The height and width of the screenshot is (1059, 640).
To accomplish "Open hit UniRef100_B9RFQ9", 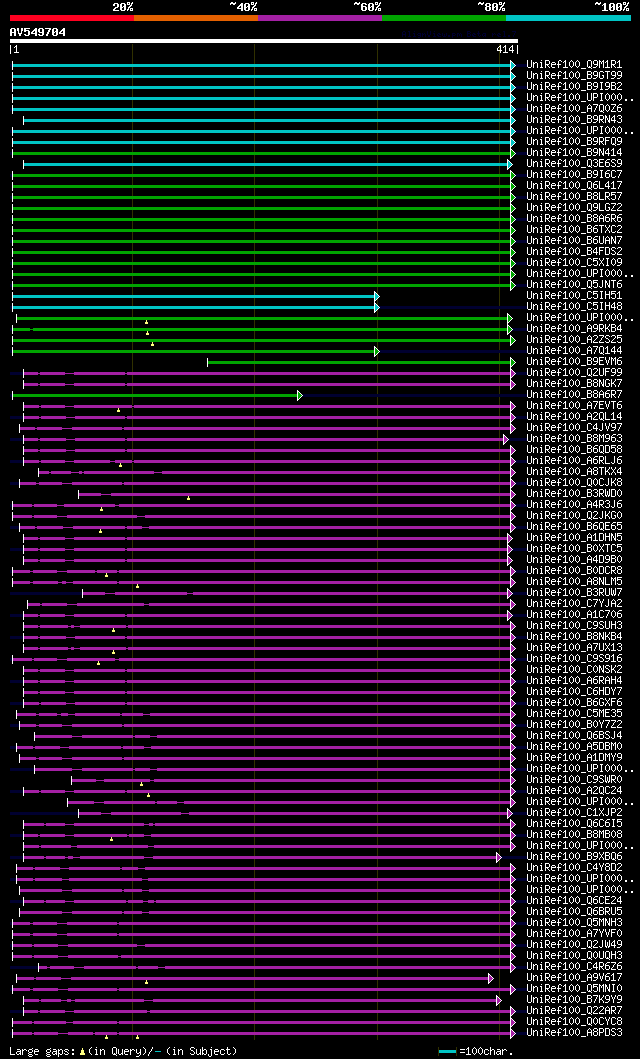I will (575, 141).
